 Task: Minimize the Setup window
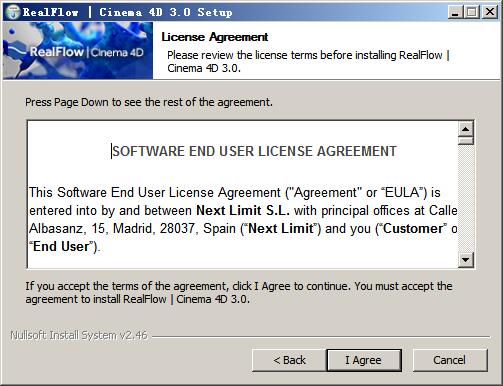point(455,12)
